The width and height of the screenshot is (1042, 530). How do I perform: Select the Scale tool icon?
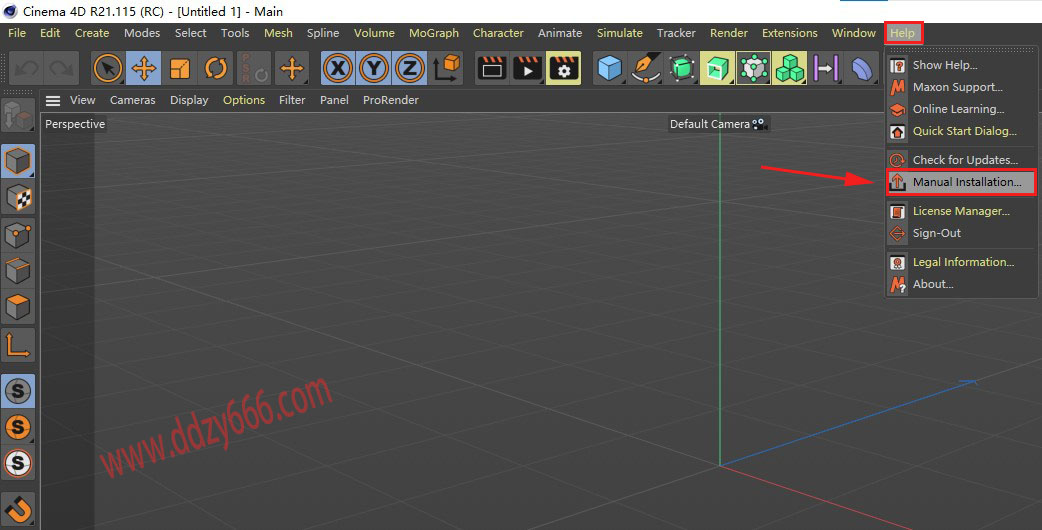[179, 68]
